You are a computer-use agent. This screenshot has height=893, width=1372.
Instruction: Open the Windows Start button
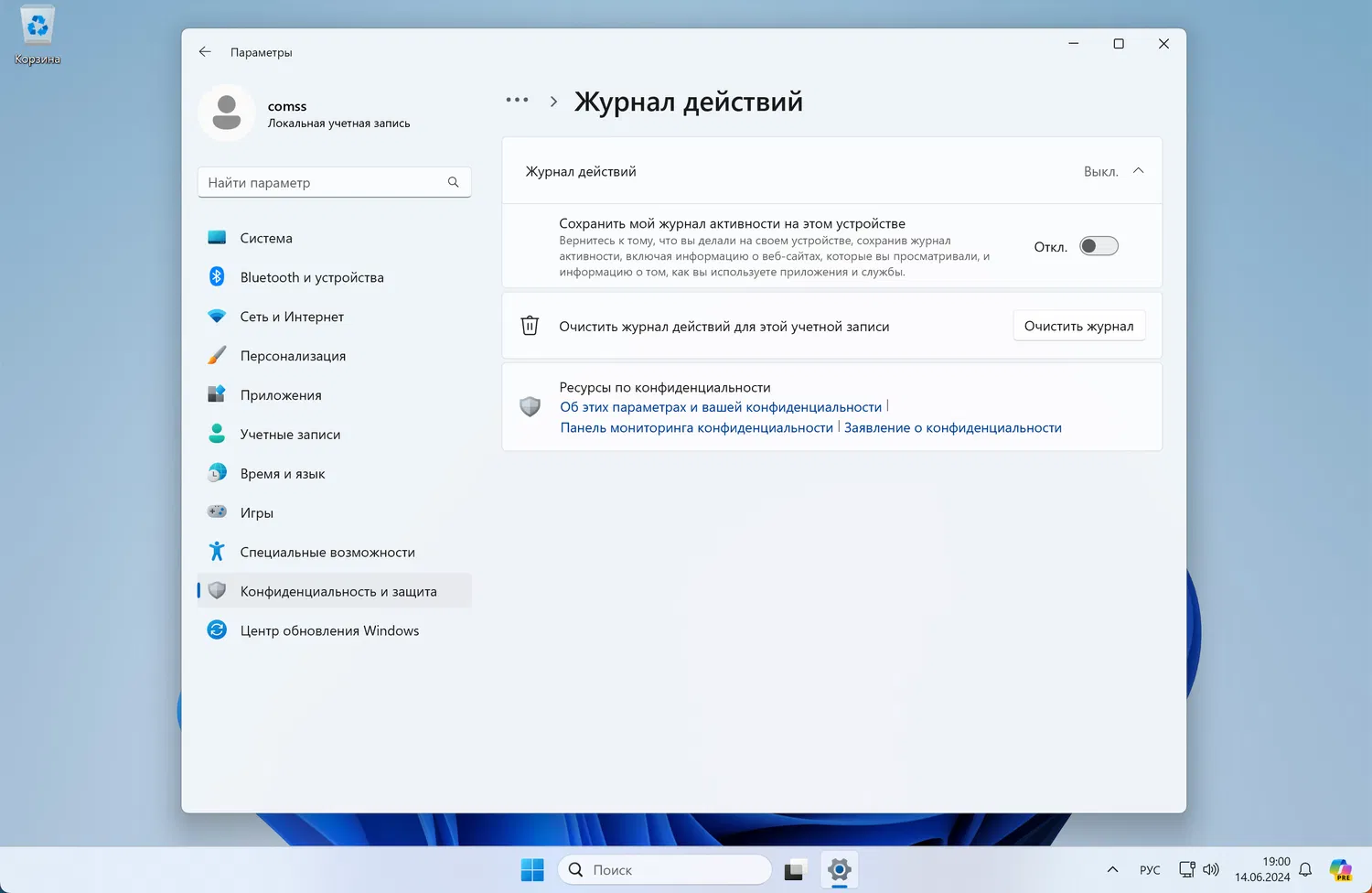click(x=532, y=869)
